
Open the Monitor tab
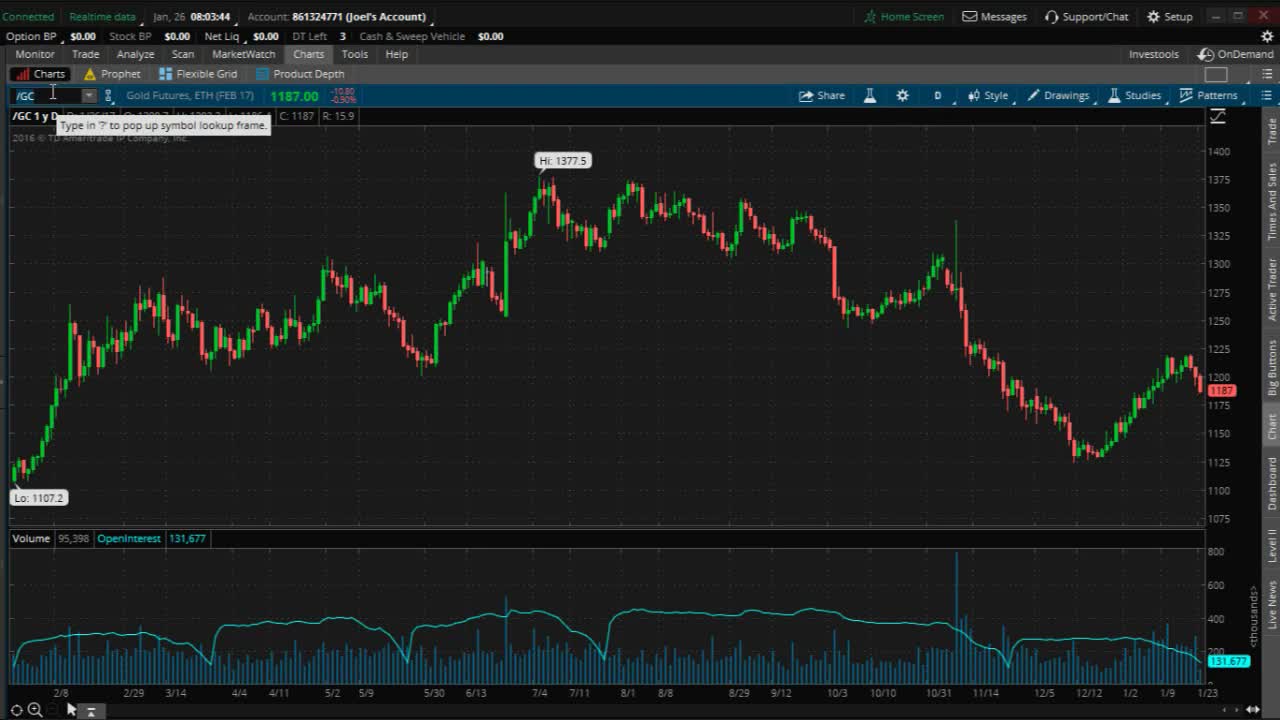[35, 54]
